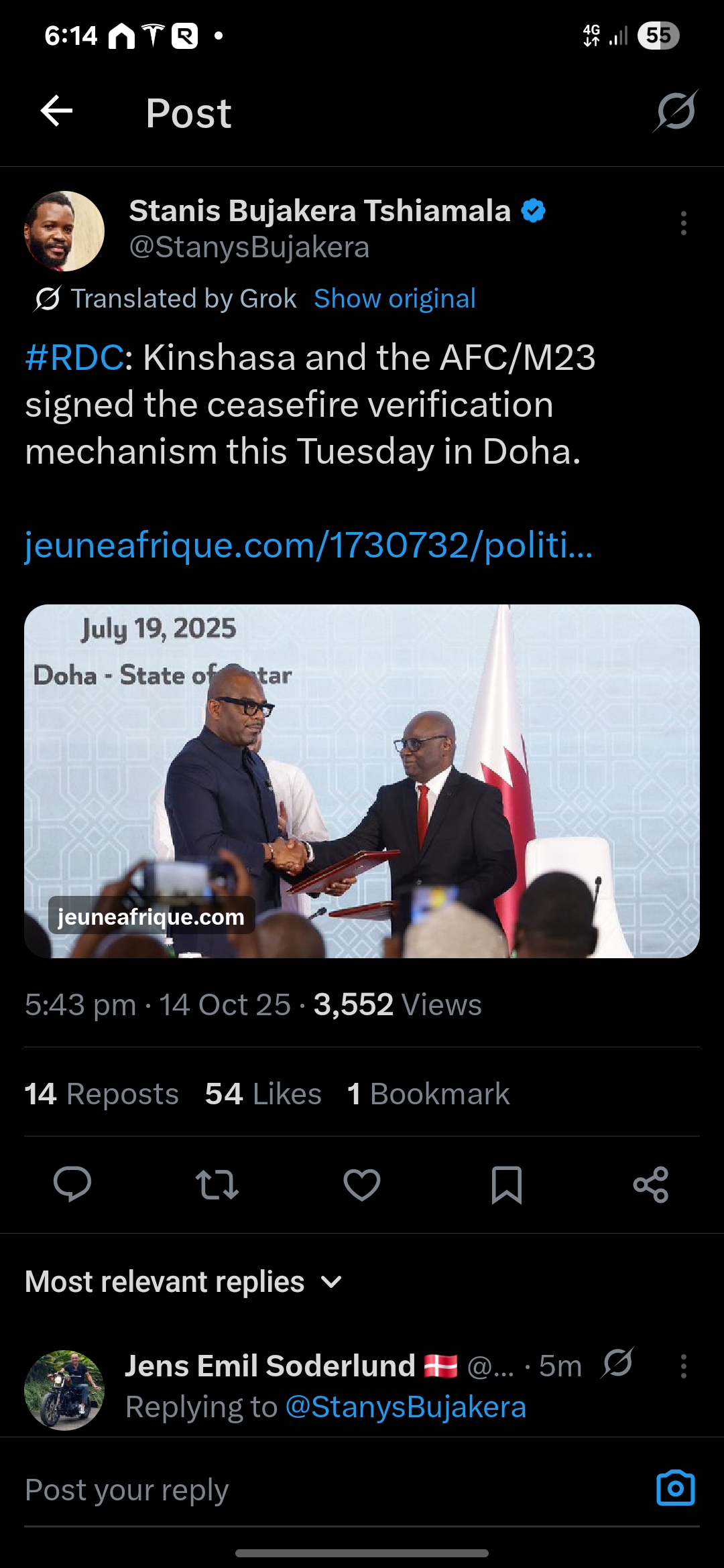Open the jeuneafrique.com article link

pyautogui.click(x=308, y=545)
